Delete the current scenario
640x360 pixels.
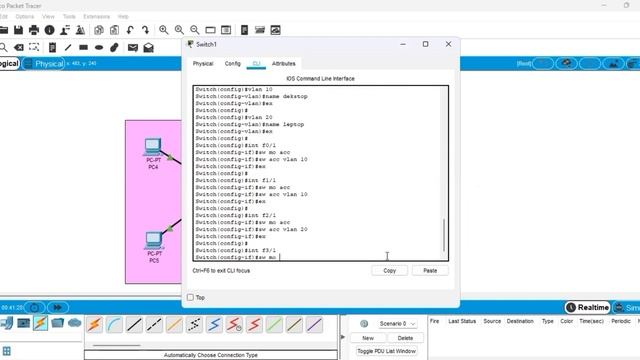[x=405, y=338]
